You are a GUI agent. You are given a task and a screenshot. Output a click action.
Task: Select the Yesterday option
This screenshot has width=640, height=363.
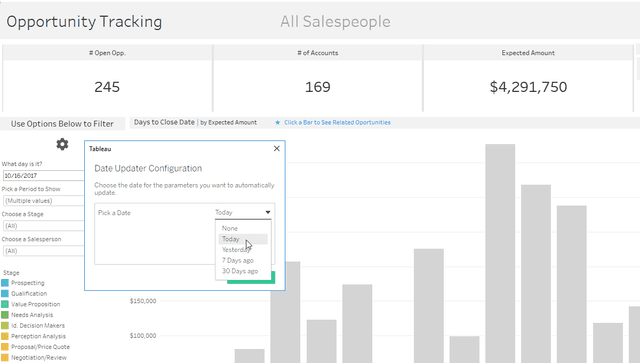pos(236,249)
